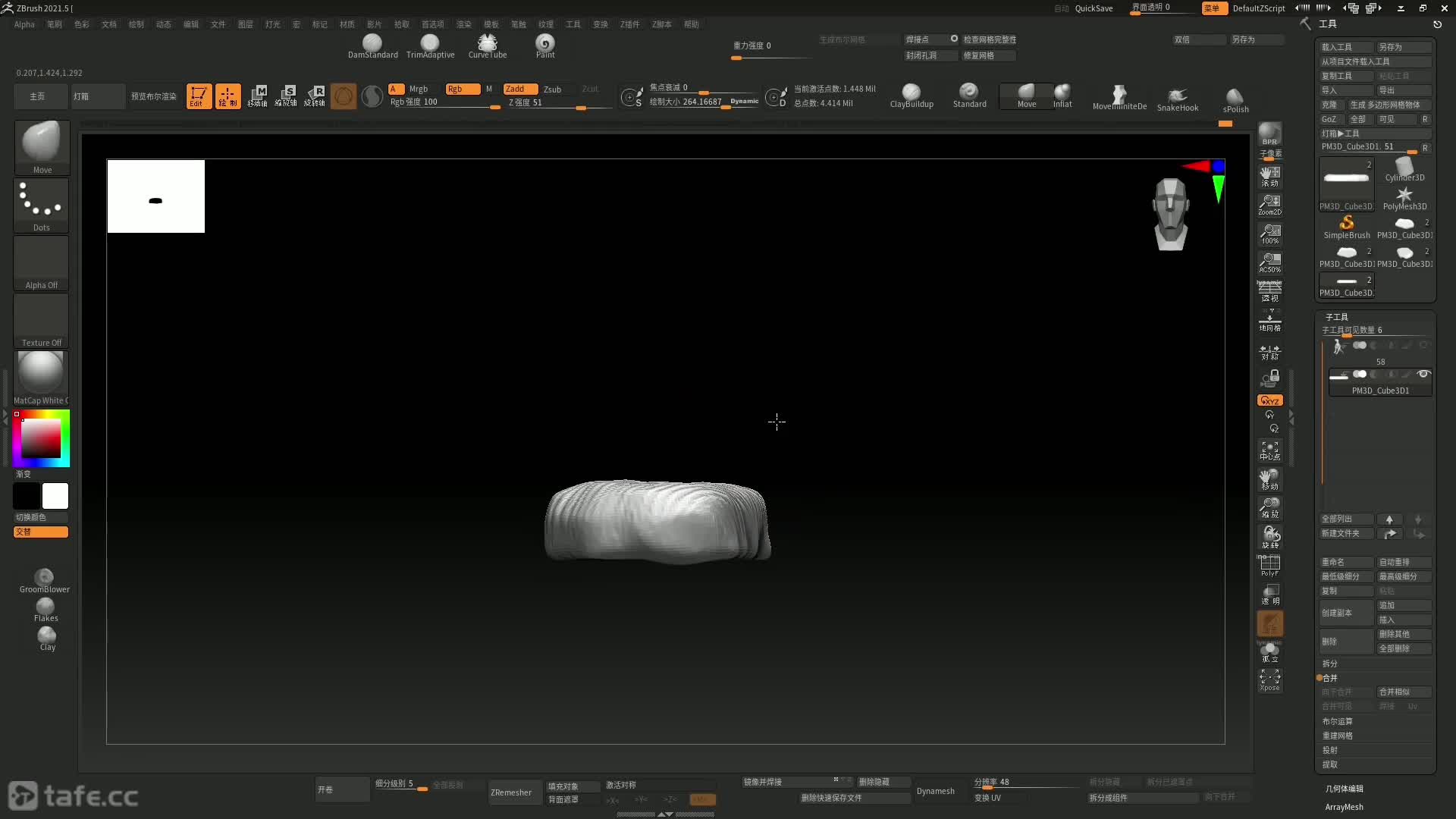This screenshot has height=819, width=1456.
Task: Click the Zoom2D canvas button
Action: (x=1269, y=205)
